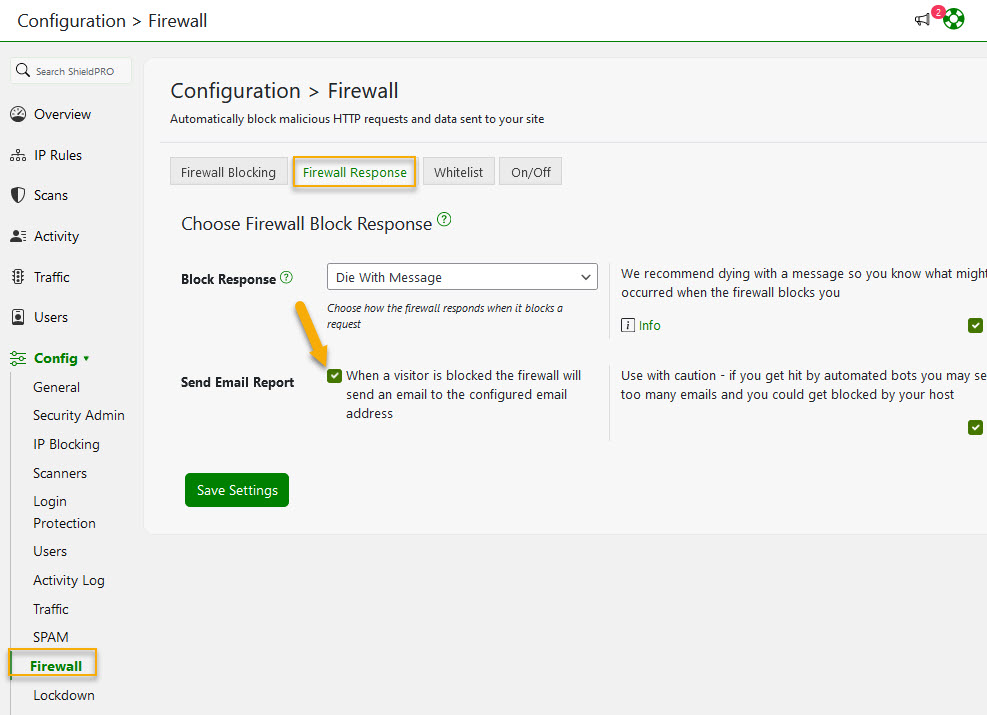Open Traffic via the traffic-light icon
The image size is (987, 715).
coord(18,276)
